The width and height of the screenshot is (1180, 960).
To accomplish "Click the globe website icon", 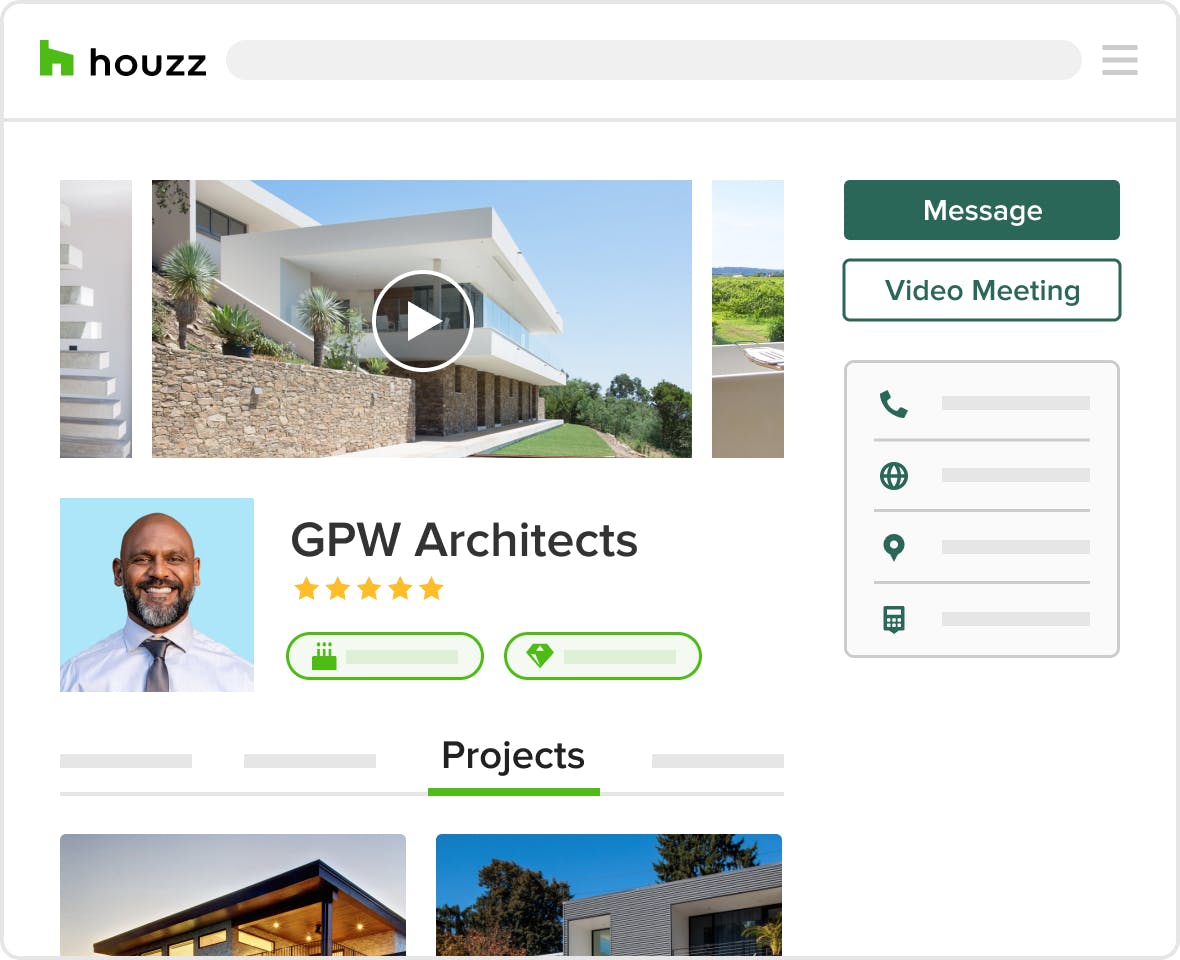I will (x=893, y=475).
